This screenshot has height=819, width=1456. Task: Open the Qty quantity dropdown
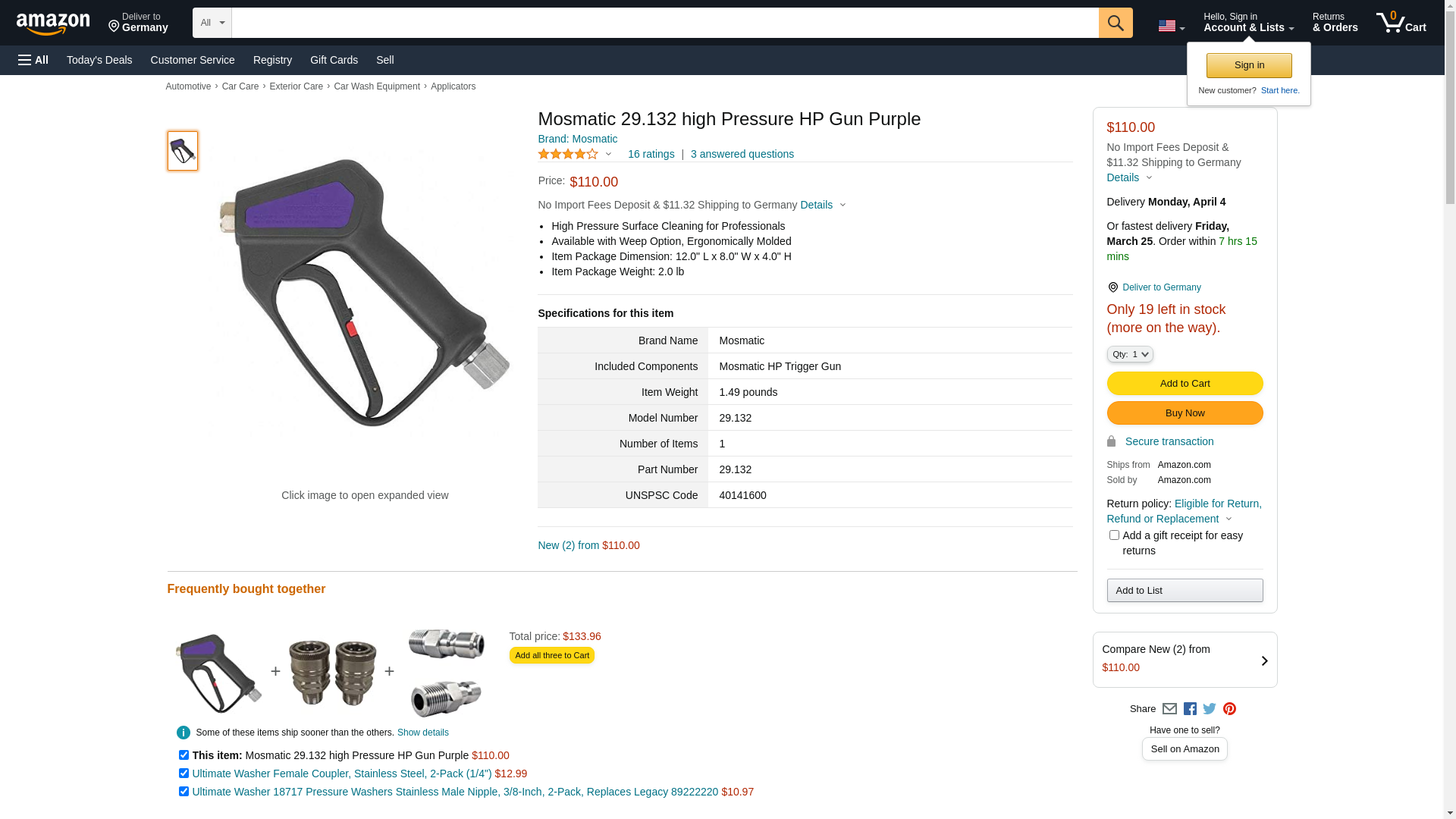click(1130, 354)
